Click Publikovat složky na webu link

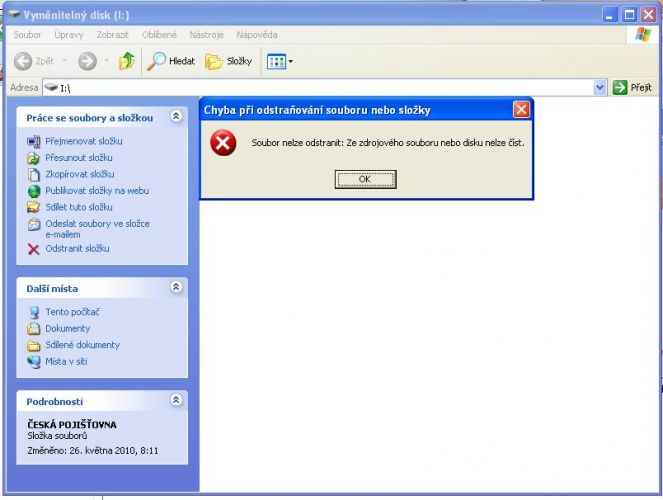[x=97, y=191]
